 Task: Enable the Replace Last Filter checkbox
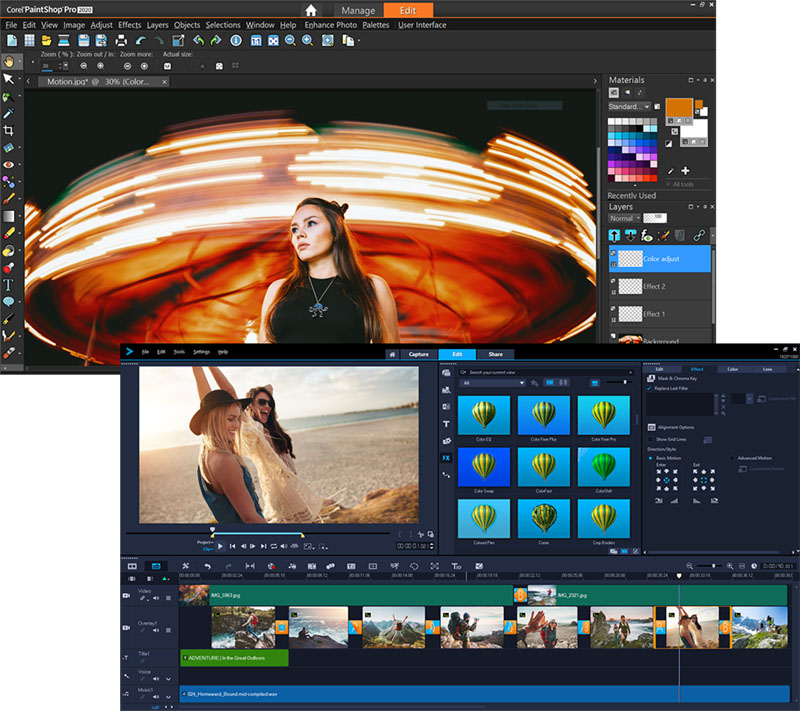pyautogui.click(x=651, y=388)
